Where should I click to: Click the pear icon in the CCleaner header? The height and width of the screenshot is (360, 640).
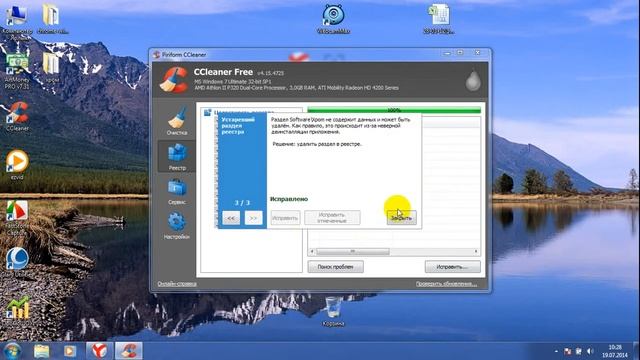(x=473, y=80)
